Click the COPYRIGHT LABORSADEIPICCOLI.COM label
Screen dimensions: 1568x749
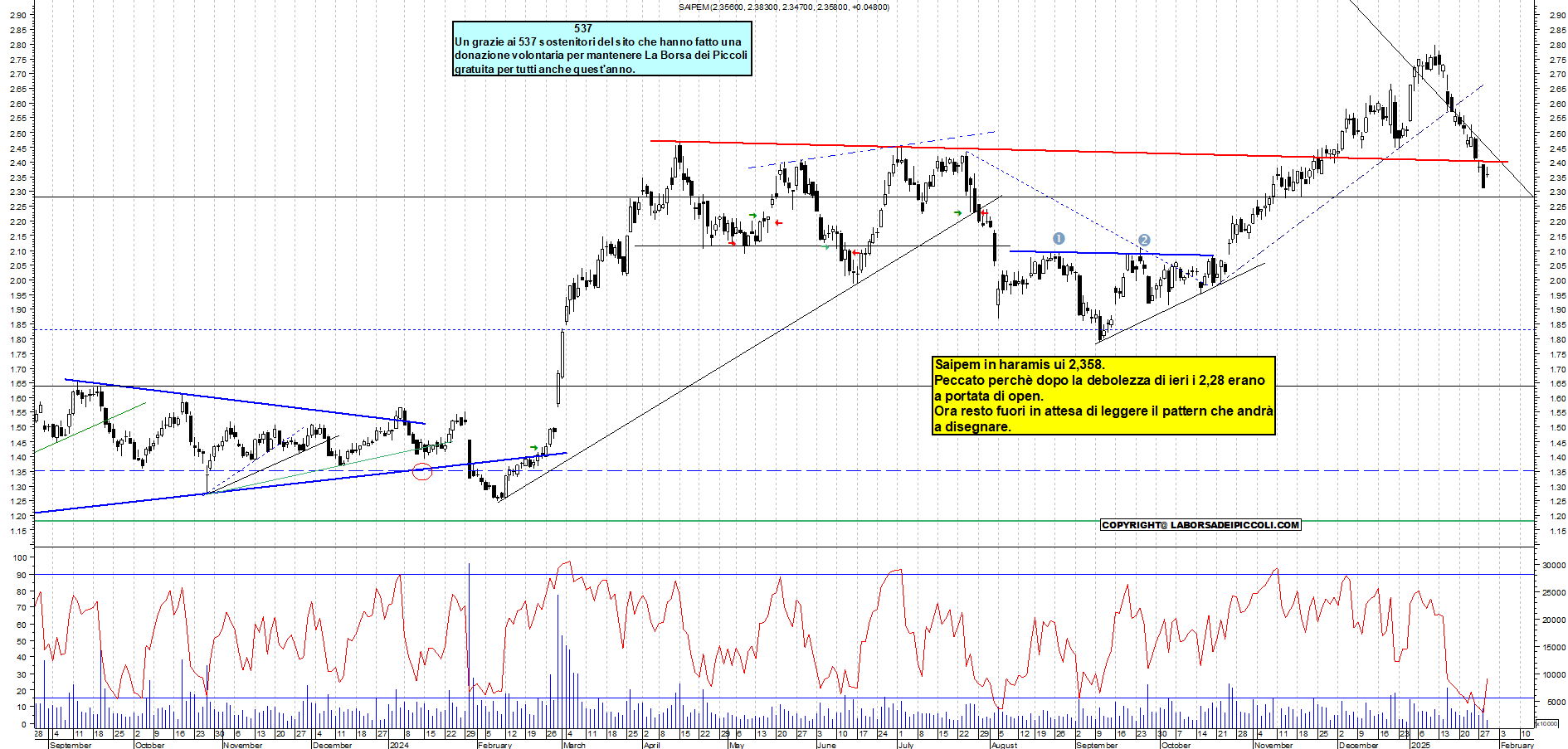click(x=1200, y=525)
